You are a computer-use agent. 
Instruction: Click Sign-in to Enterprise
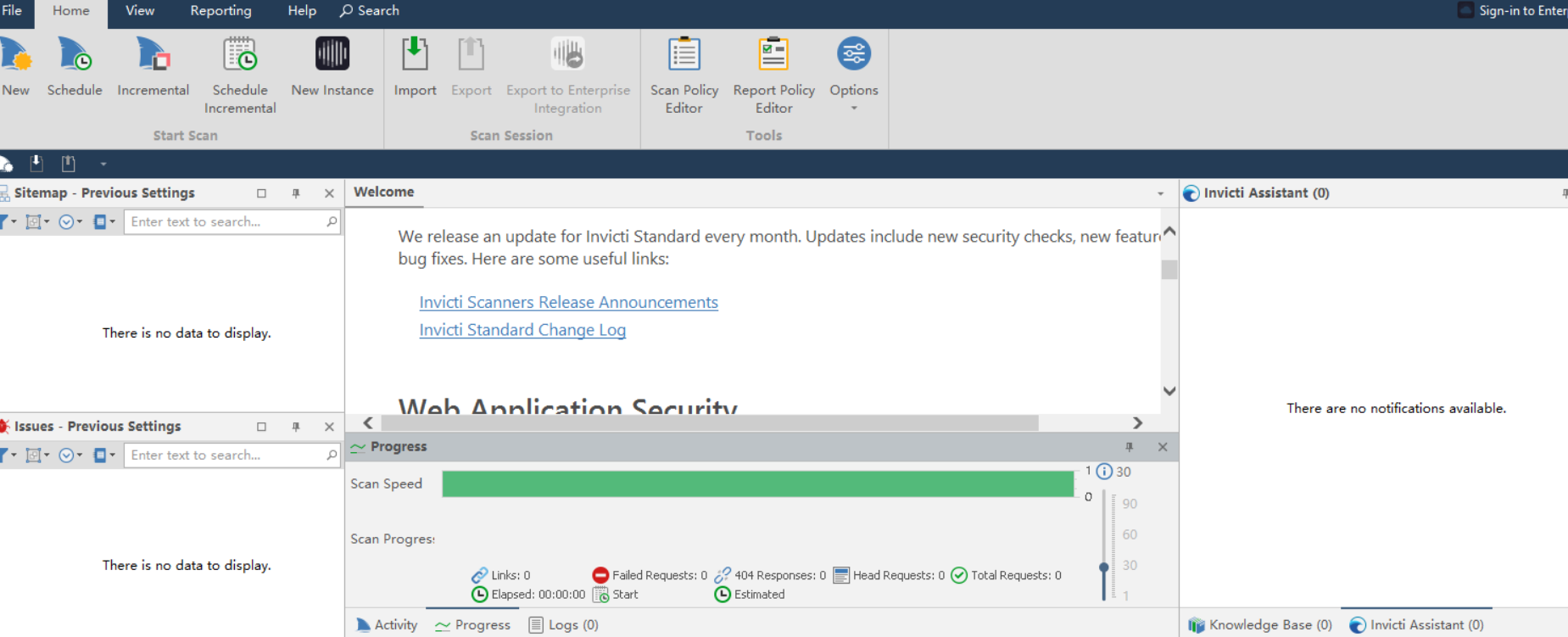pos(1514,11)
